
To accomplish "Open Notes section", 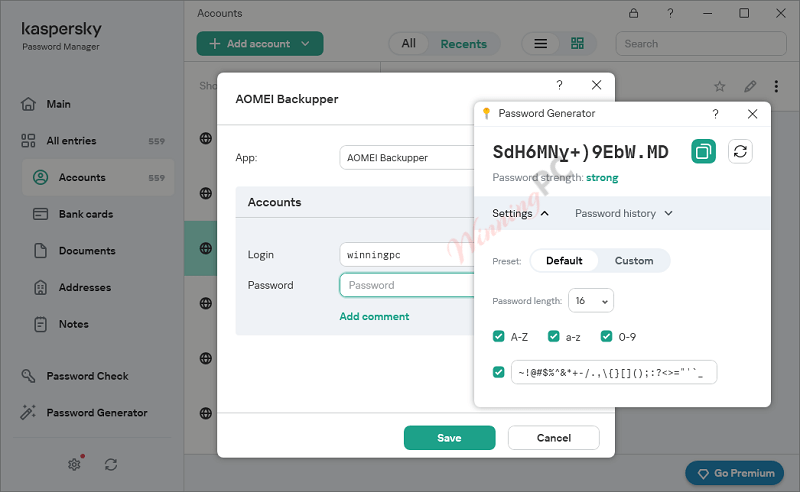I will [x=61, y=325].
